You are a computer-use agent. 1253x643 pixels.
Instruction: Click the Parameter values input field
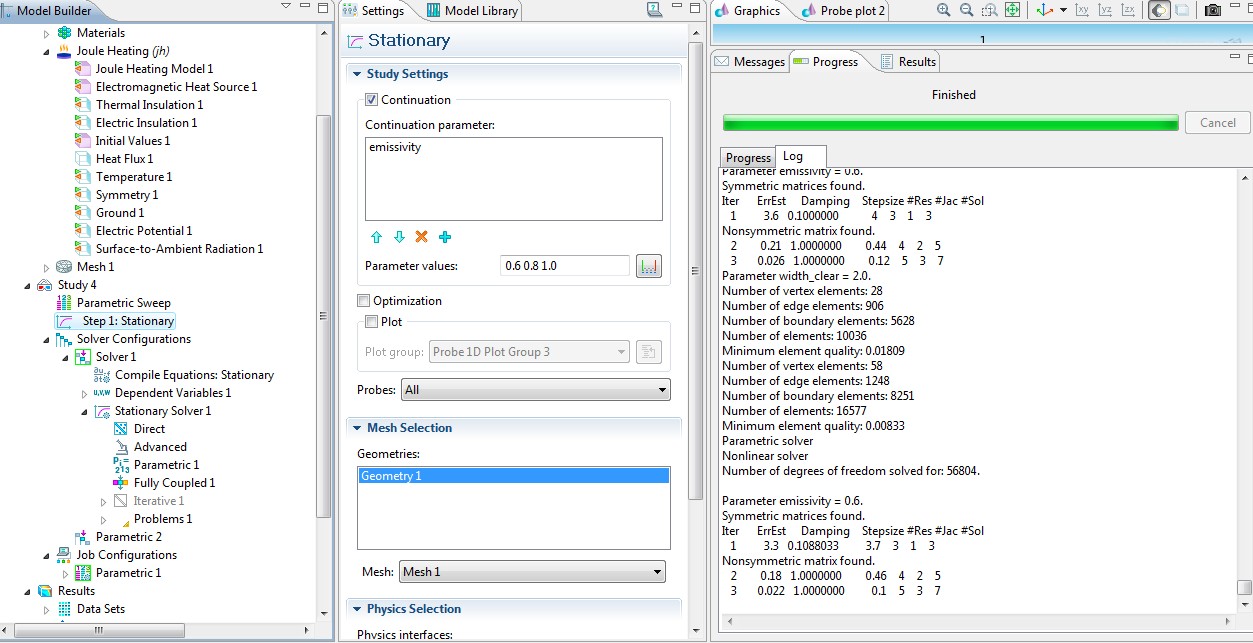pos(564,266)
